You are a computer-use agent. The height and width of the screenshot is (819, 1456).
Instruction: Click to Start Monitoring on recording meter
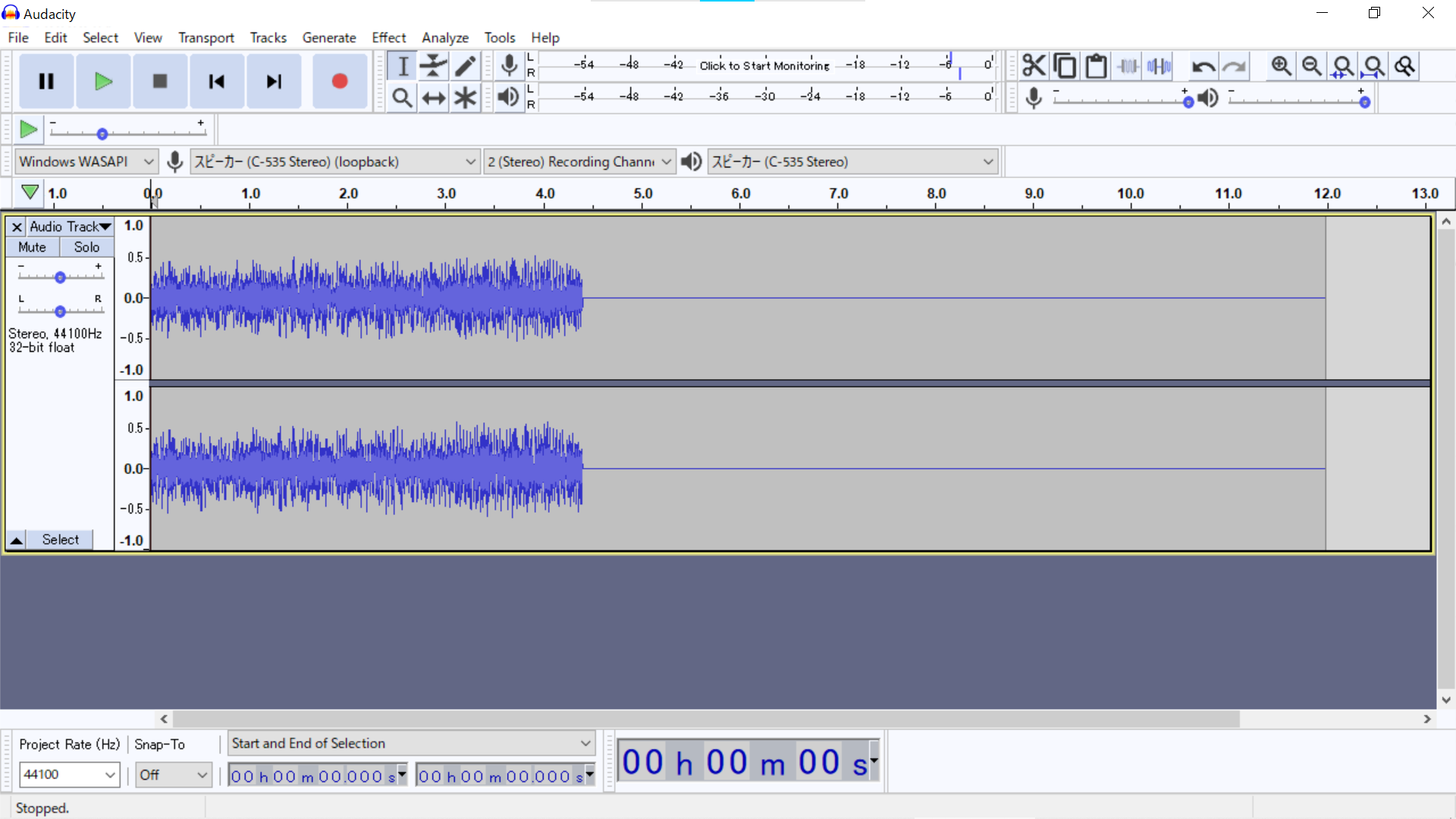pos(764,65)
